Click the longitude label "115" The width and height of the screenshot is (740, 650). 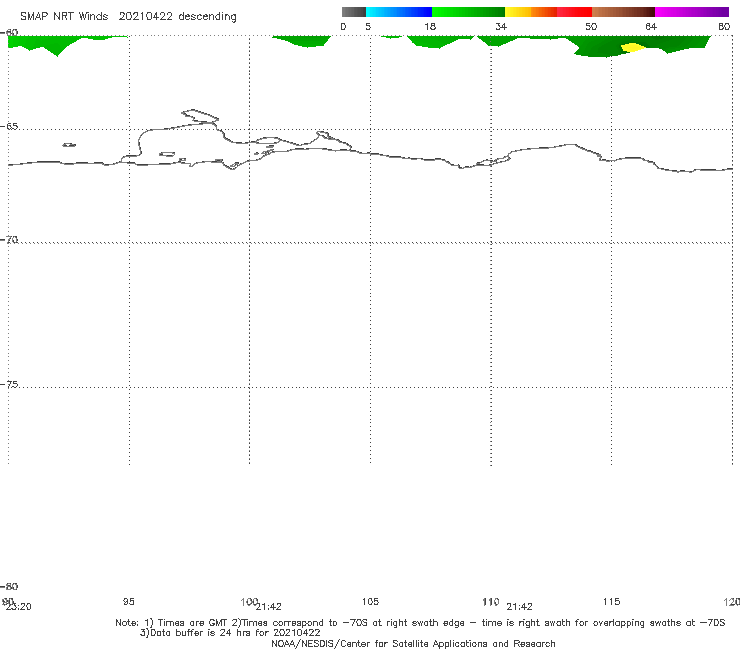[611, 601]
